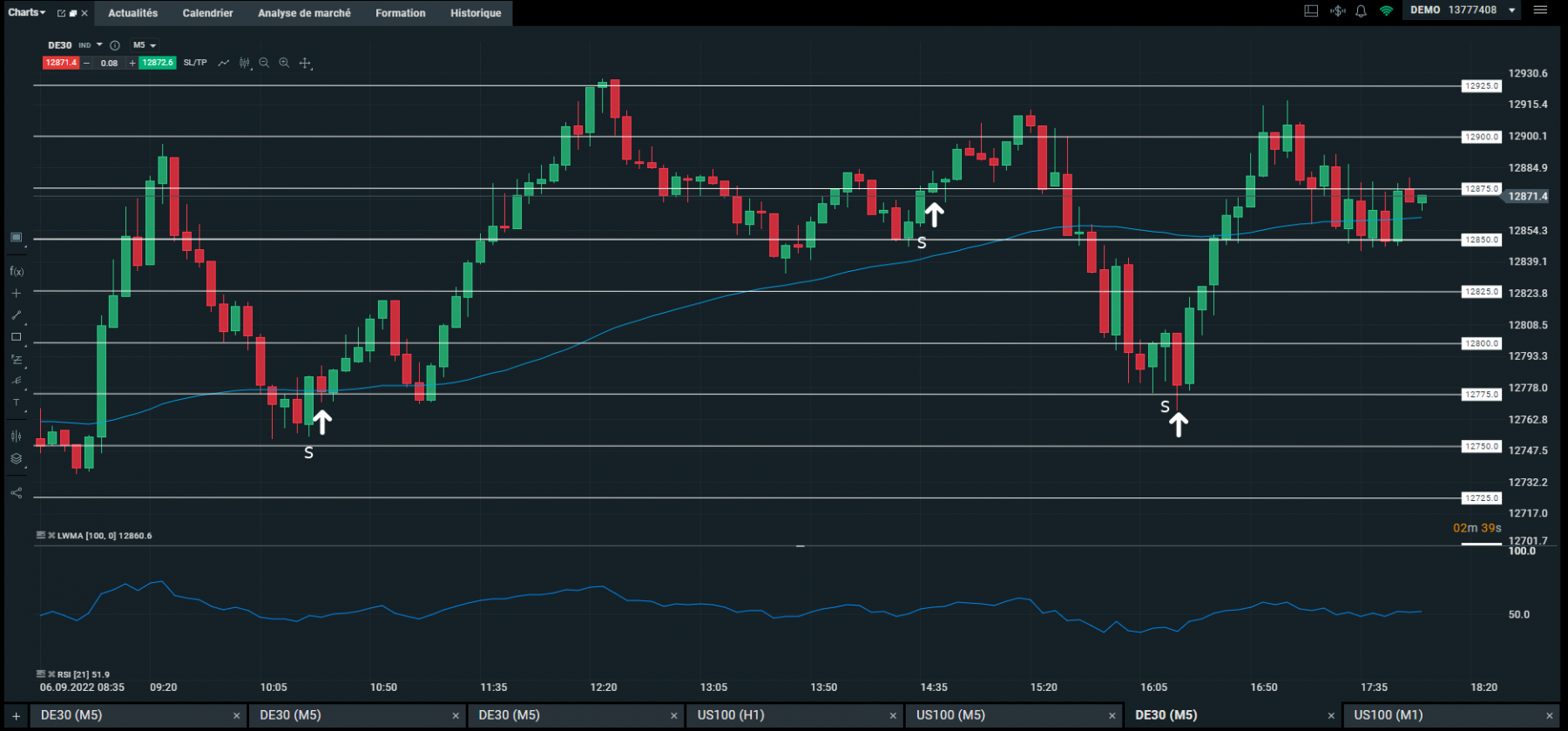Expand the DEMO 13777408 account dropdown
Image resolution: width=1568 pixels, height=731 pixels.
[1512, 10]
